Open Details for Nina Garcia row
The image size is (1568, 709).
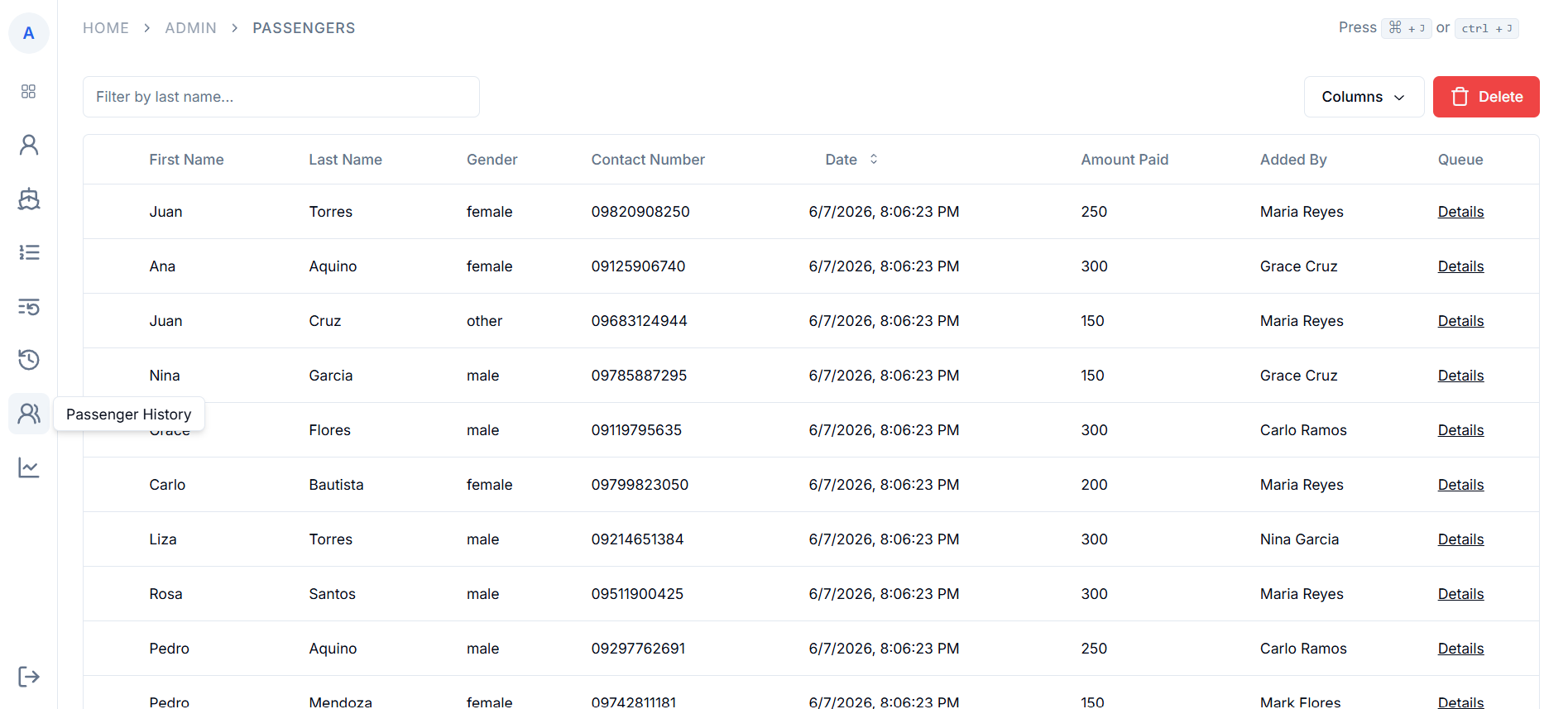pyautogui.click(x=1460, y=376)
